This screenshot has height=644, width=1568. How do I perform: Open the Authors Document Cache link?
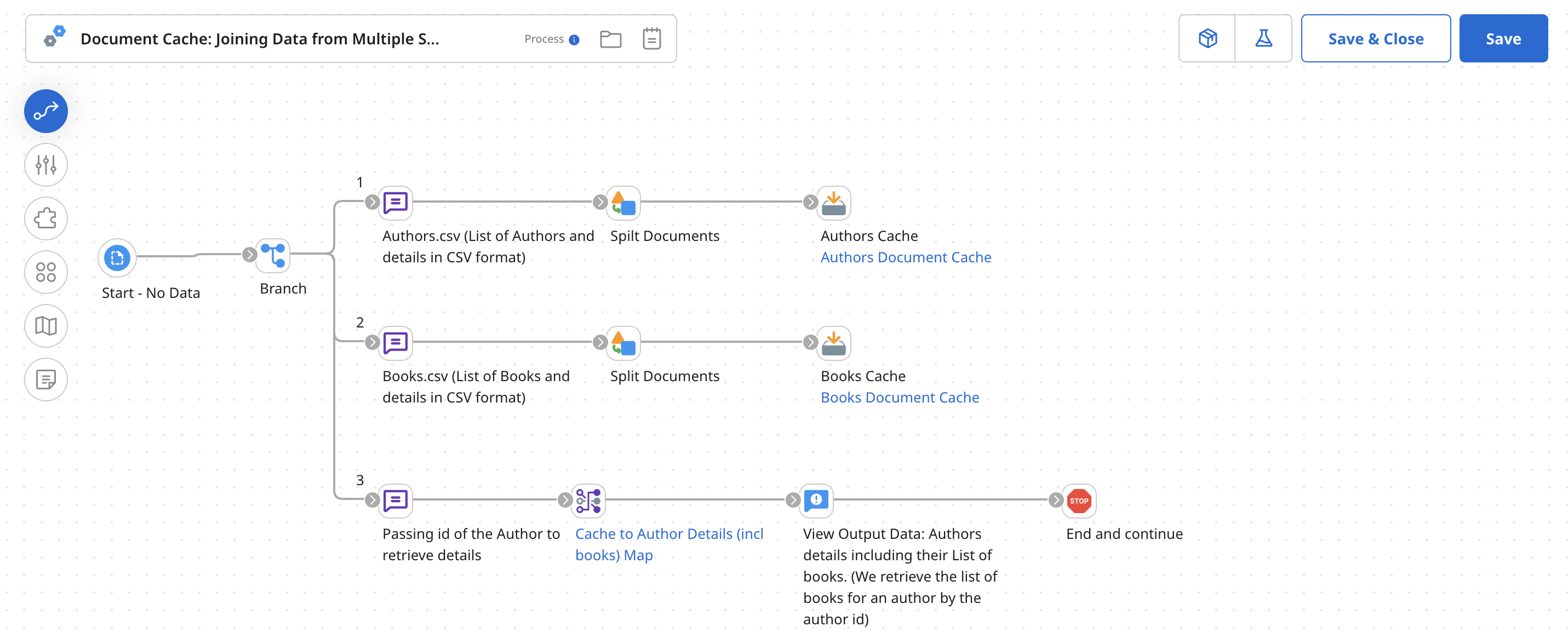905,257
